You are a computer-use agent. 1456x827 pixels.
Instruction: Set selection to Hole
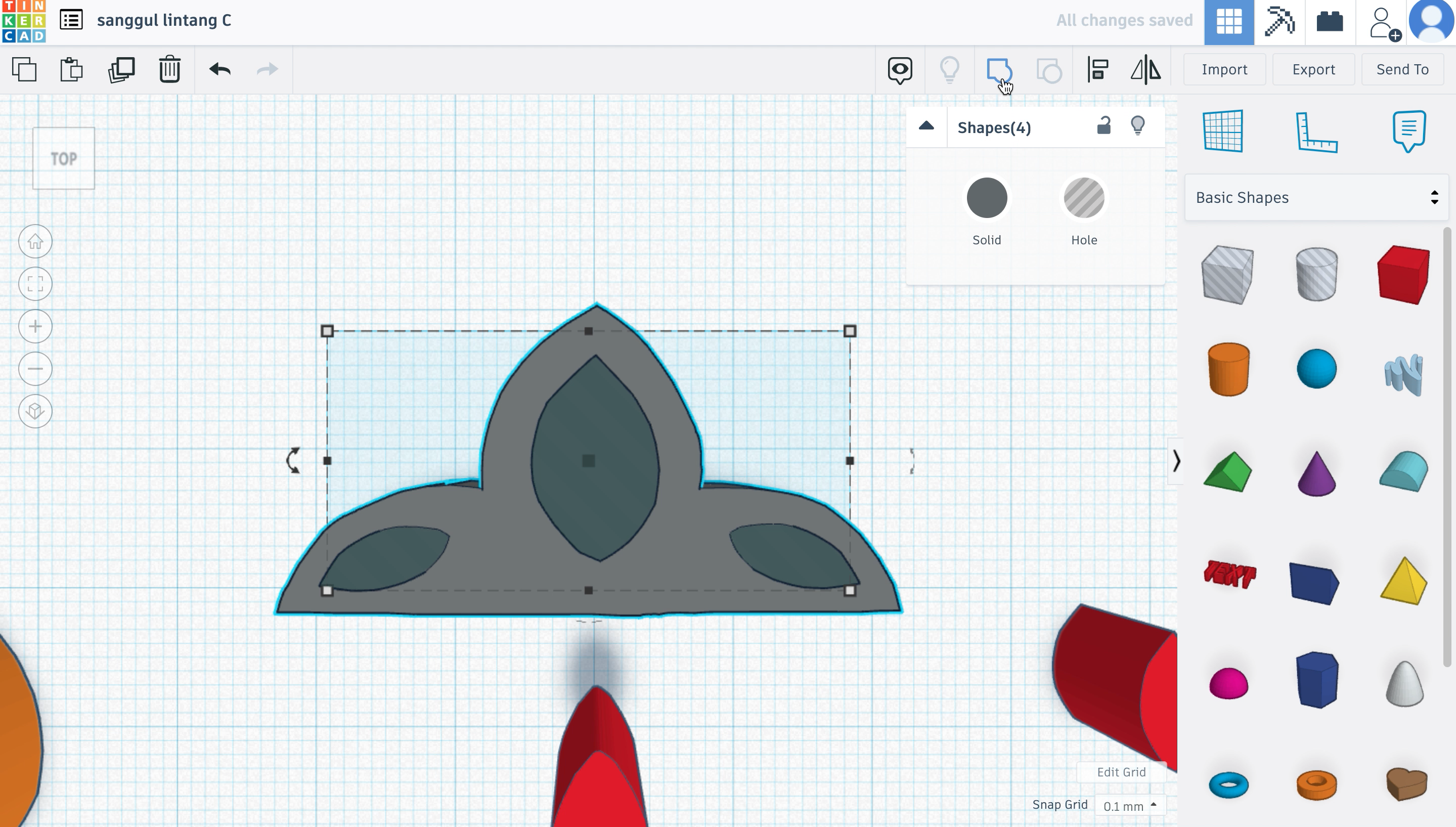click(x=1083, y=198)
